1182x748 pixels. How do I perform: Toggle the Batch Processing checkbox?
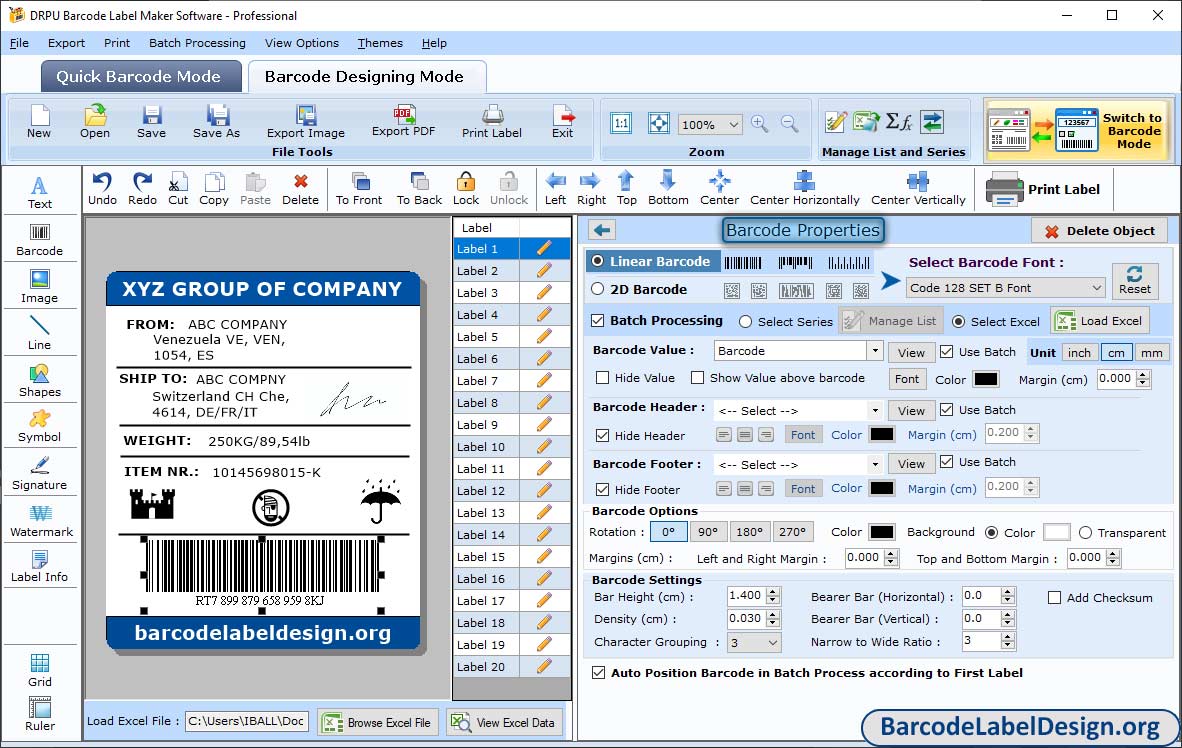tap(598, 320)
